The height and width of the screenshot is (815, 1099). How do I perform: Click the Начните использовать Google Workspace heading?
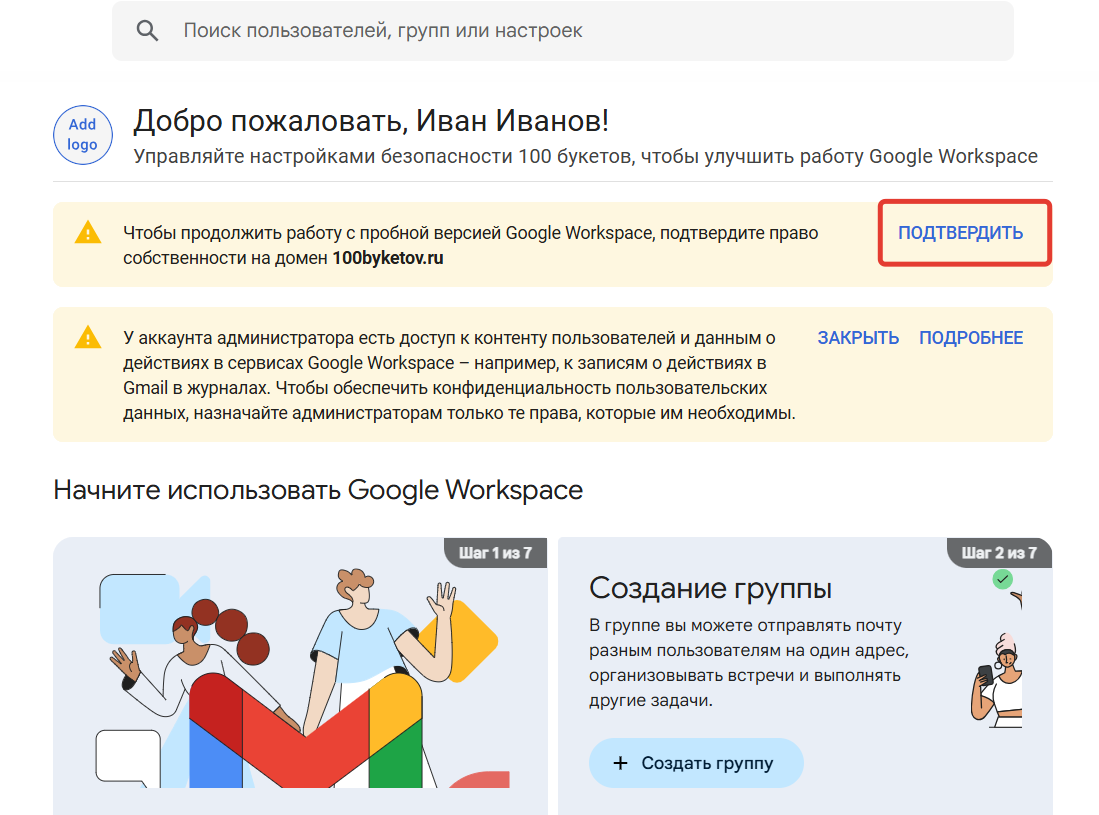tap(318, 490)
